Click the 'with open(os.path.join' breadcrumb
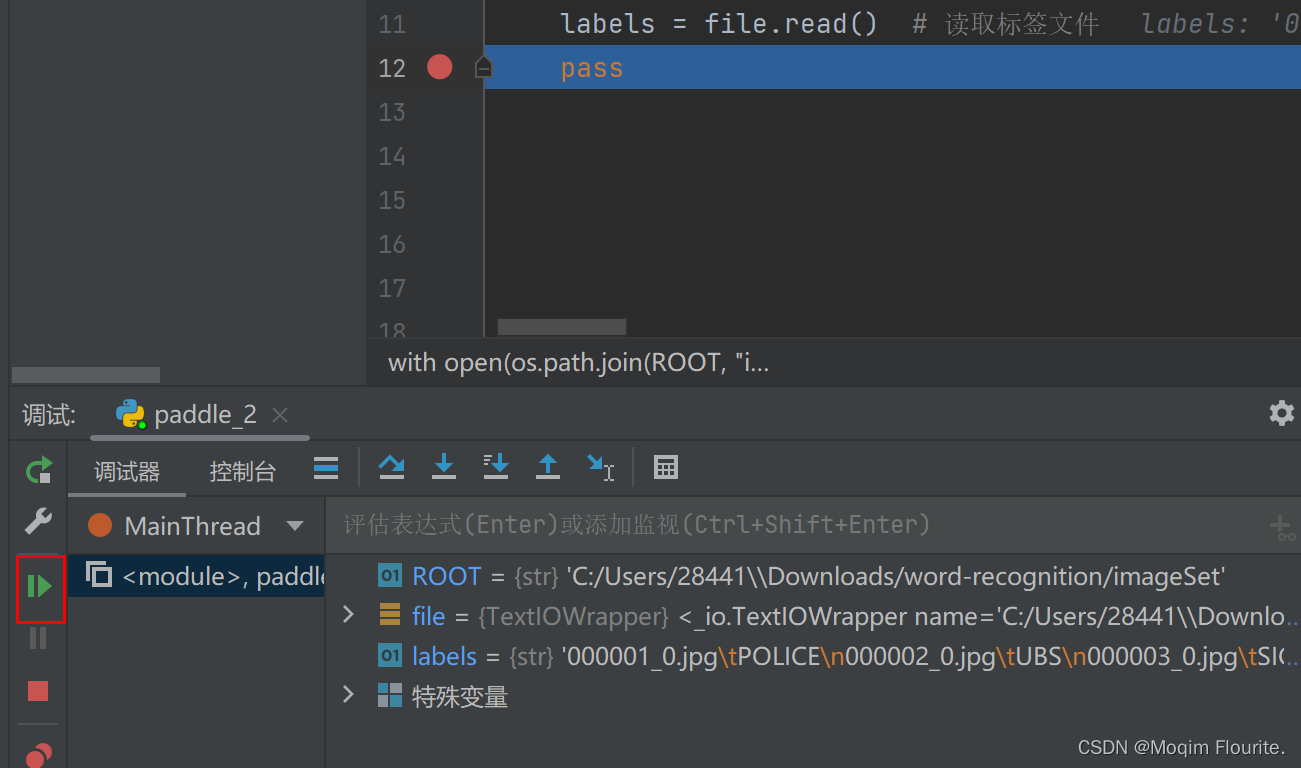The image size is (1301, 768). click(x=578, y=362)
